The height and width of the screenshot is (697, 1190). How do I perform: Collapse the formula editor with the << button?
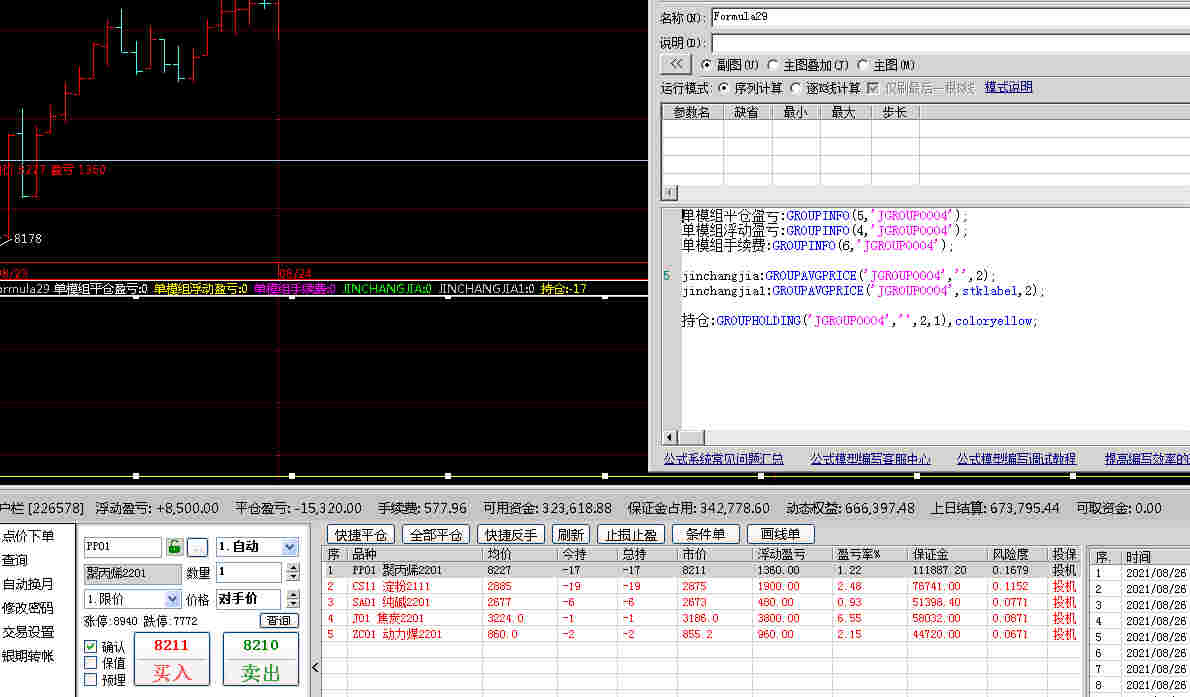pyautogui.click(x=675, y=65)
